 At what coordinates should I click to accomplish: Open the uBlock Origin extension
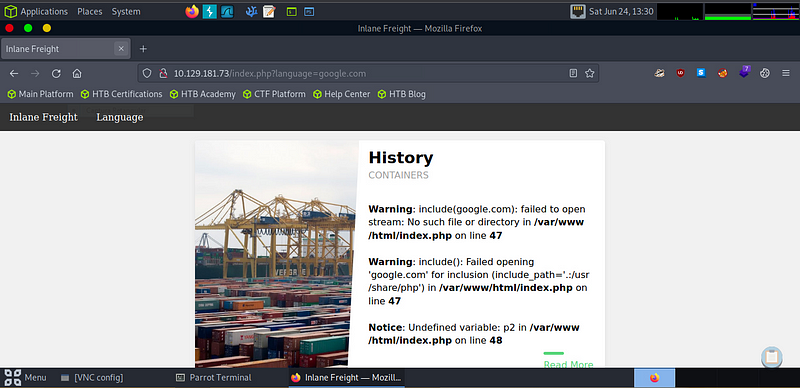[x=680, y=73]
